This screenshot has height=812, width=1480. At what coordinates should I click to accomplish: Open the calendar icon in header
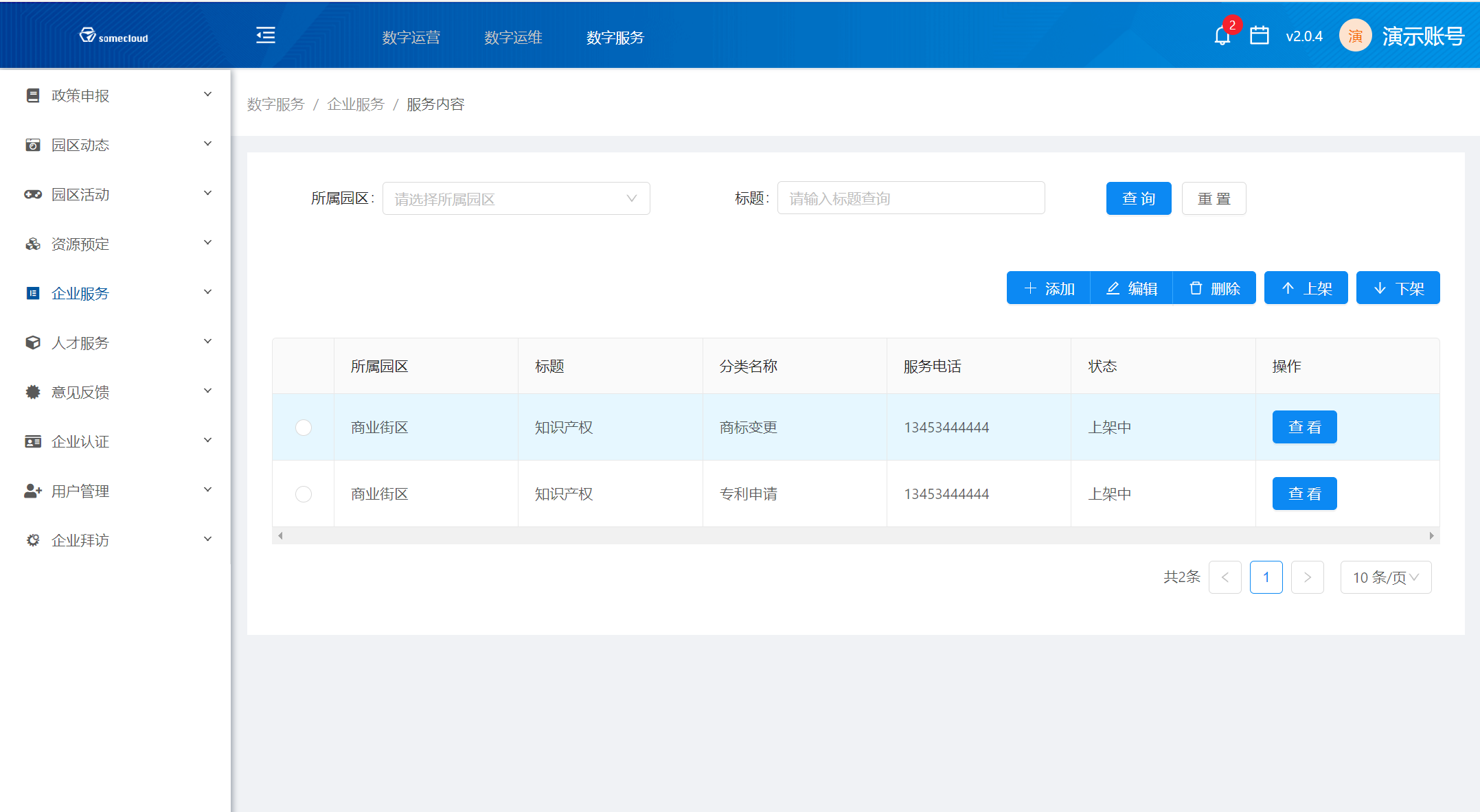coord(1260,35)
